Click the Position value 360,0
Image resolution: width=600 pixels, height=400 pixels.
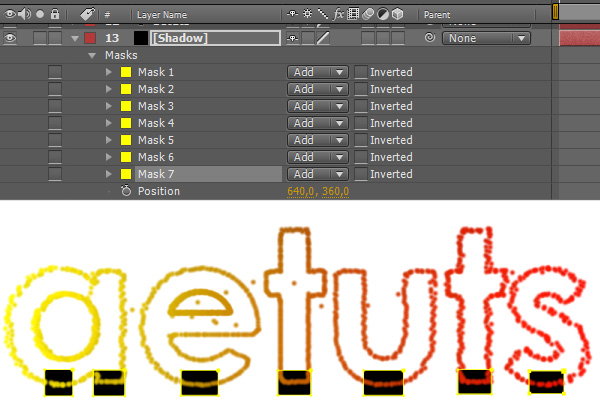pos(335,191)
